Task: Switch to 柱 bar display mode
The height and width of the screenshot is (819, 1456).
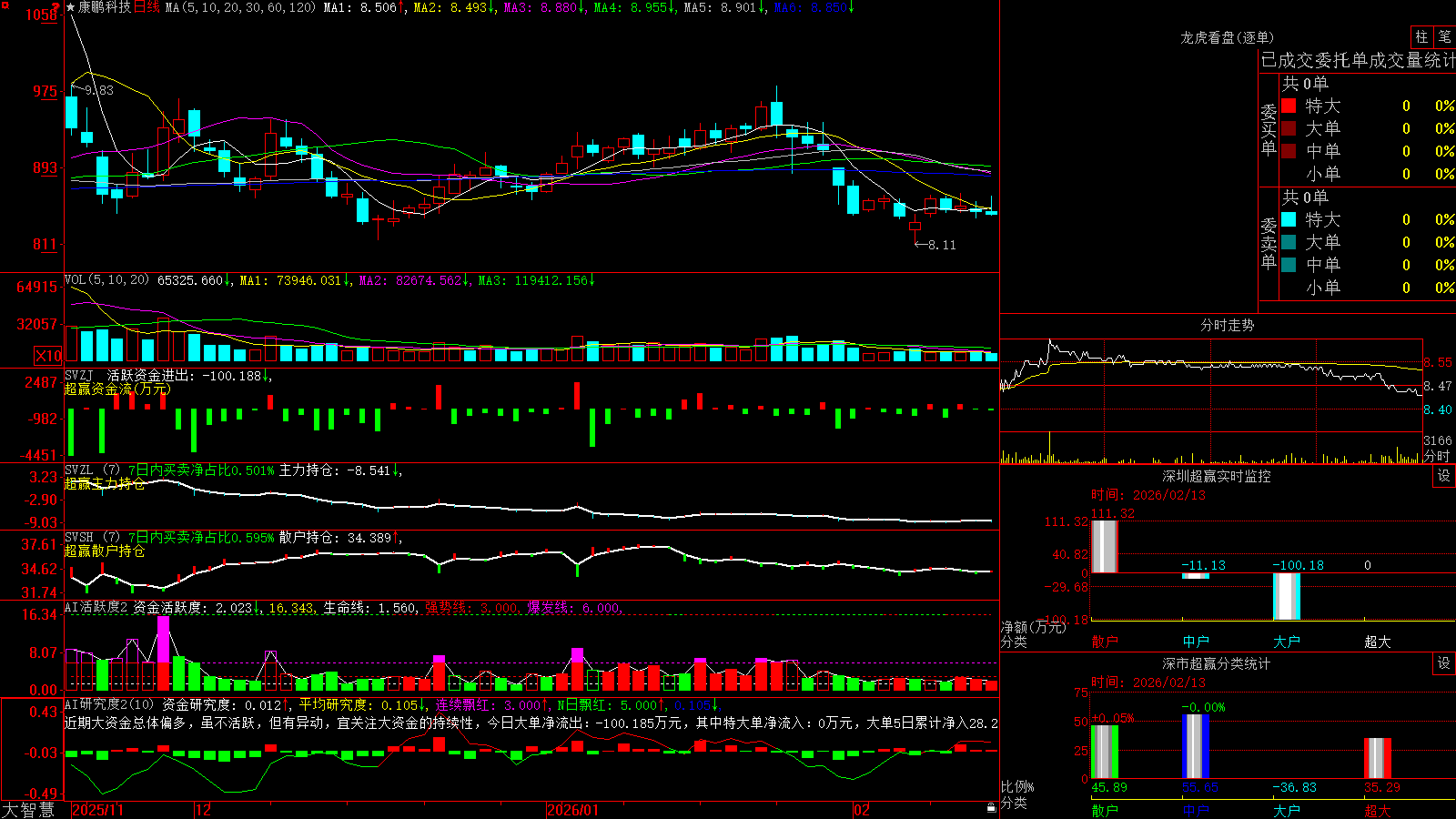Action: click(x=1421, y=36)
